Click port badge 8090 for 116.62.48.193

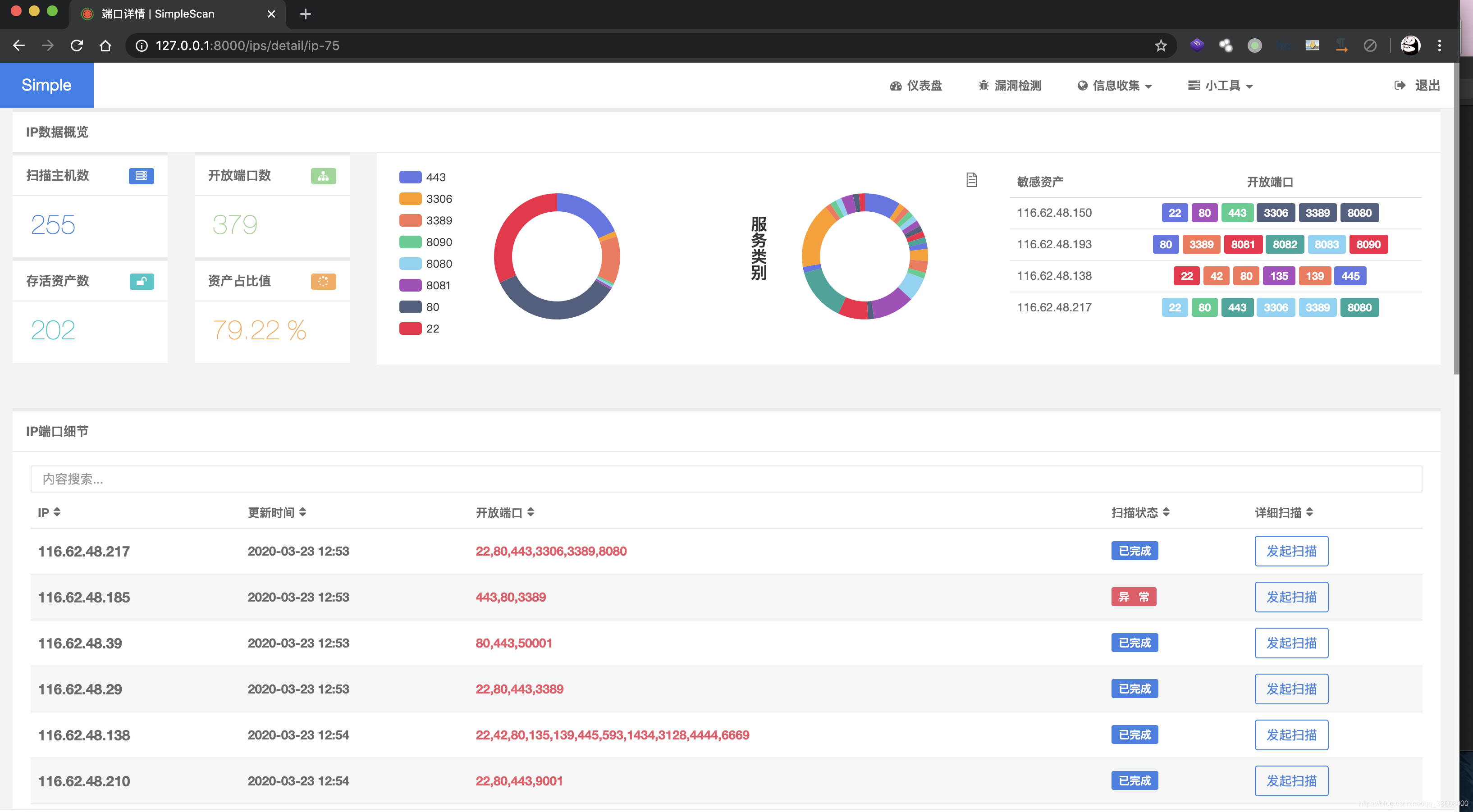coord(1368,245)
